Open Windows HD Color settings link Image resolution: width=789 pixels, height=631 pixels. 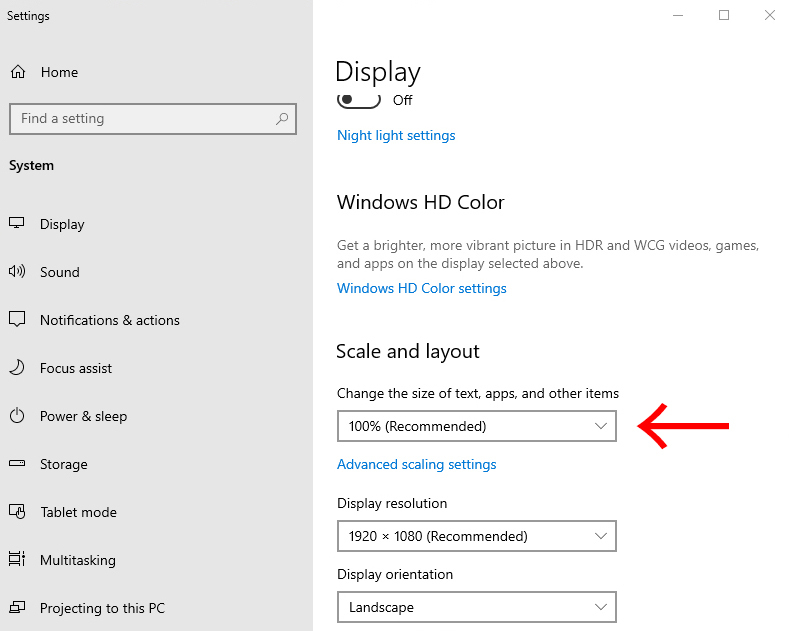(x=422, y=288)
